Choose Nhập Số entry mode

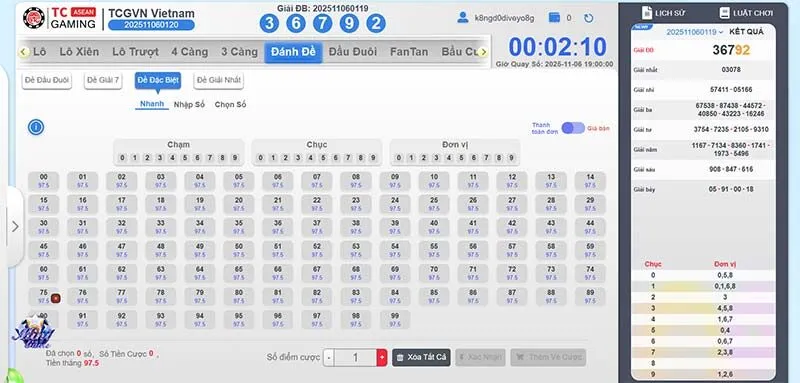[189, 105]
